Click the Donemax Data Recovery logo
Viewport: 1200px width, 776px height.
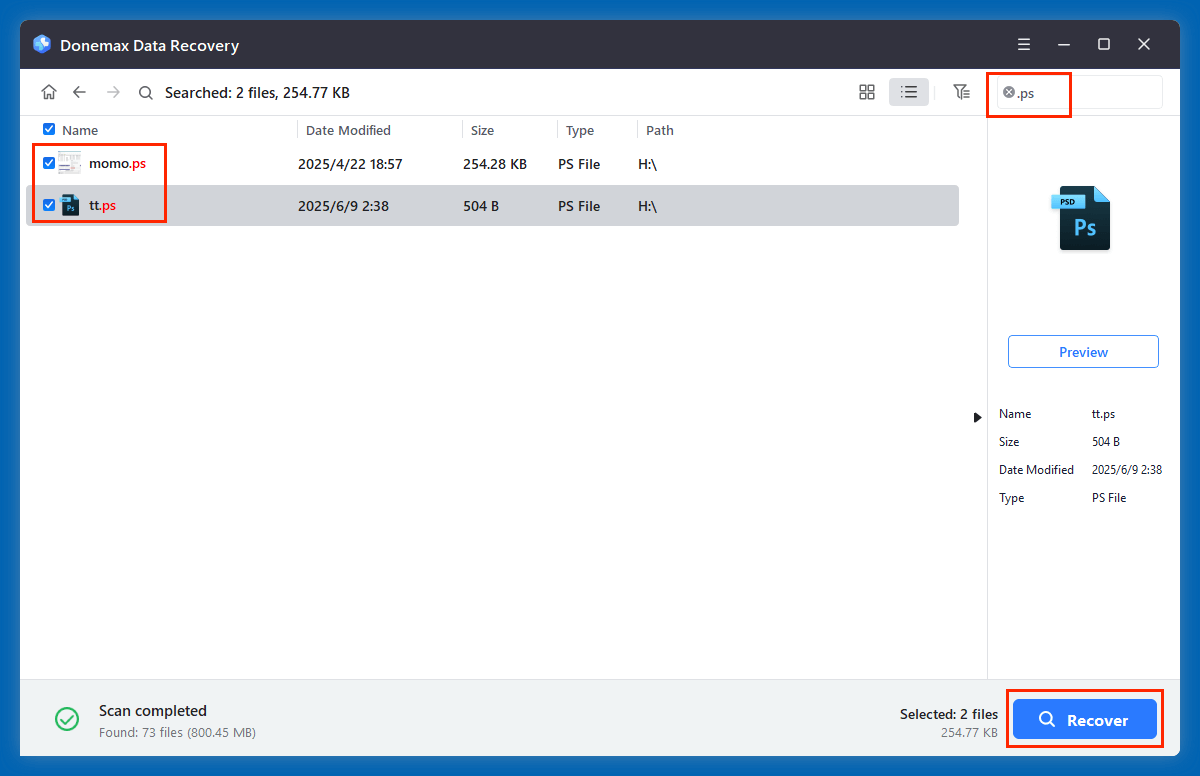pyautogui.click(x=41, y=44)
